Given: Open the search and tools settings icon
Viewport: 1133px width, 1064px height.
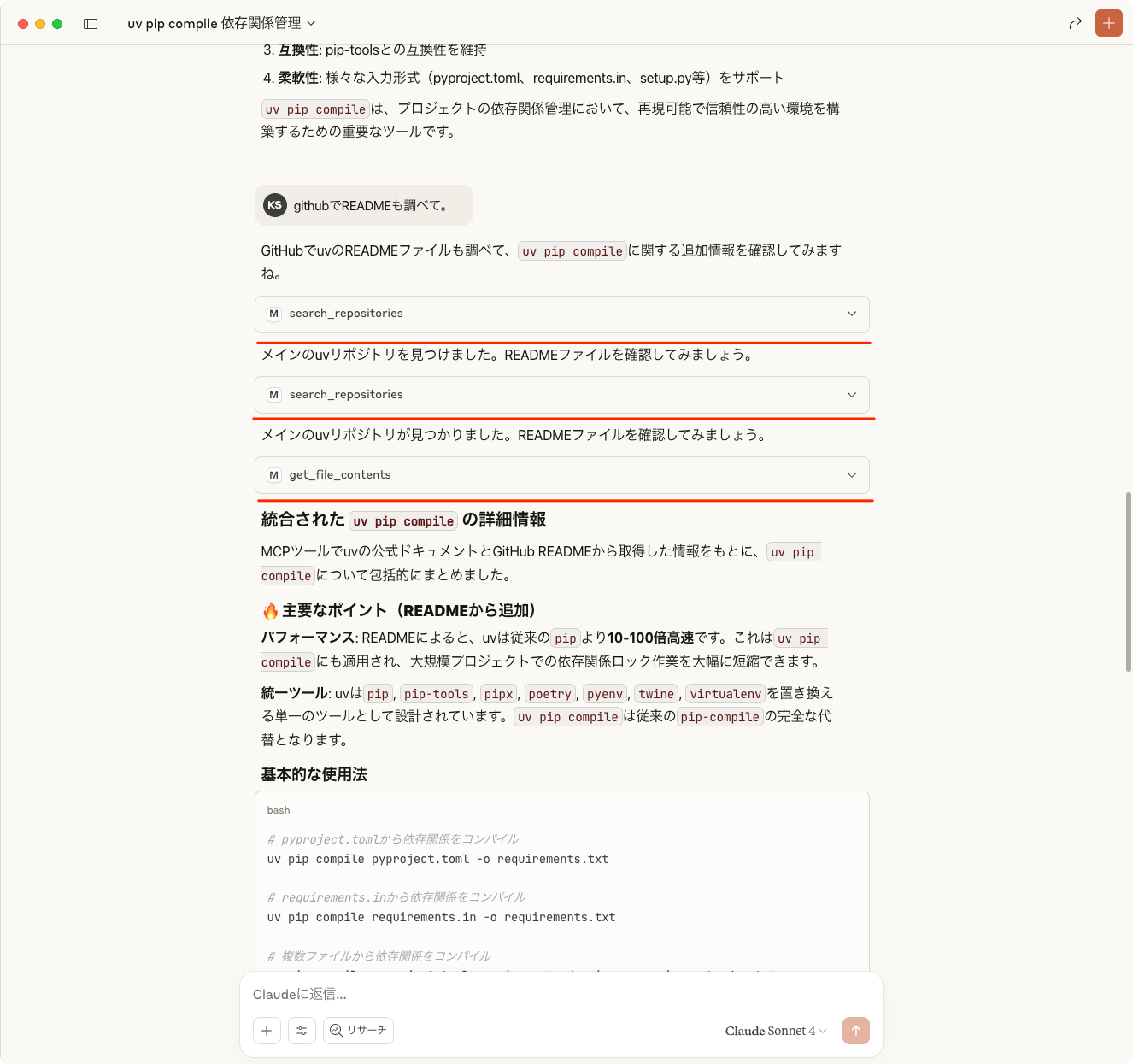Looking at the screenshot, I should point(302,1031).
